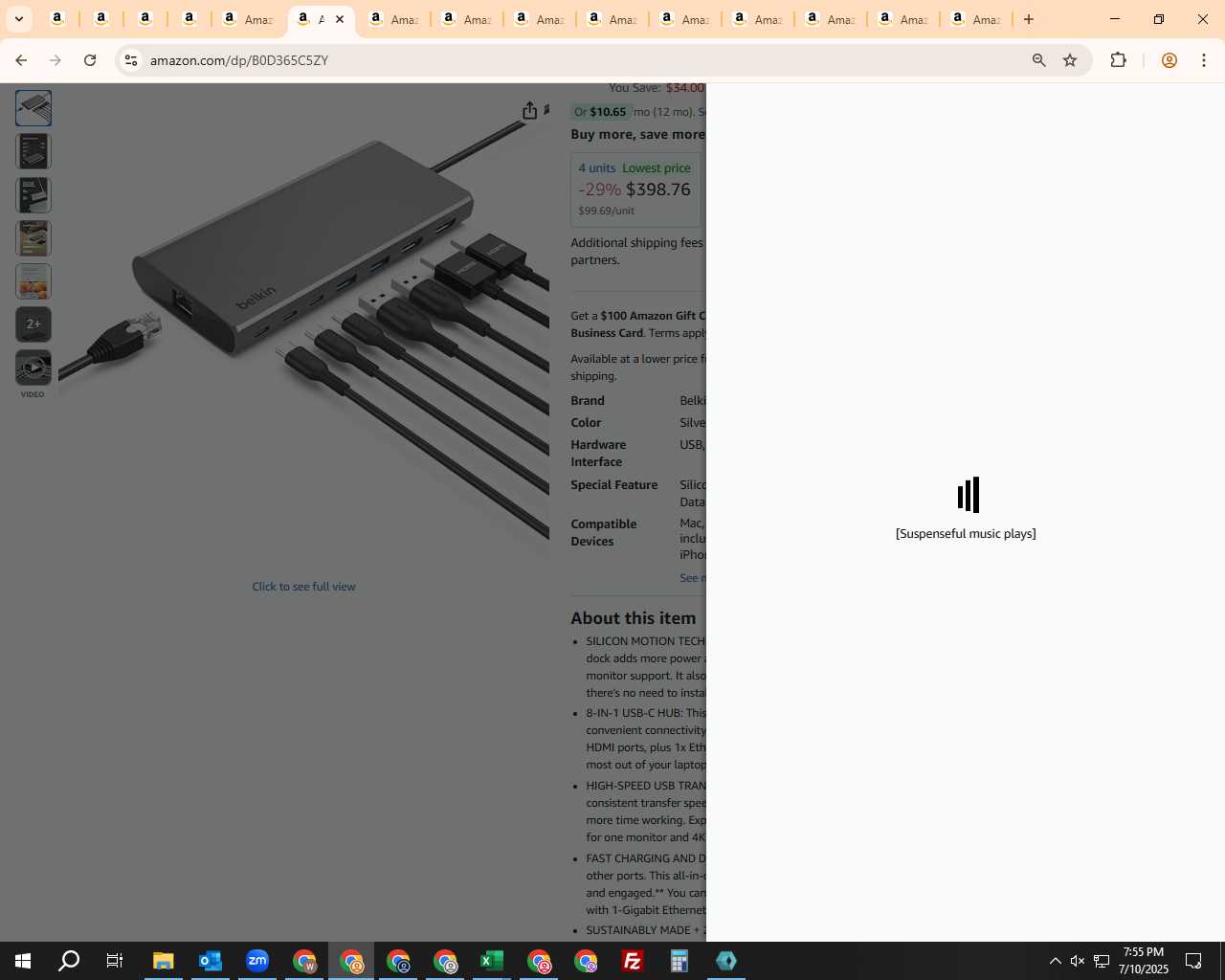Go back to the previous page

[x=21, y=60]
